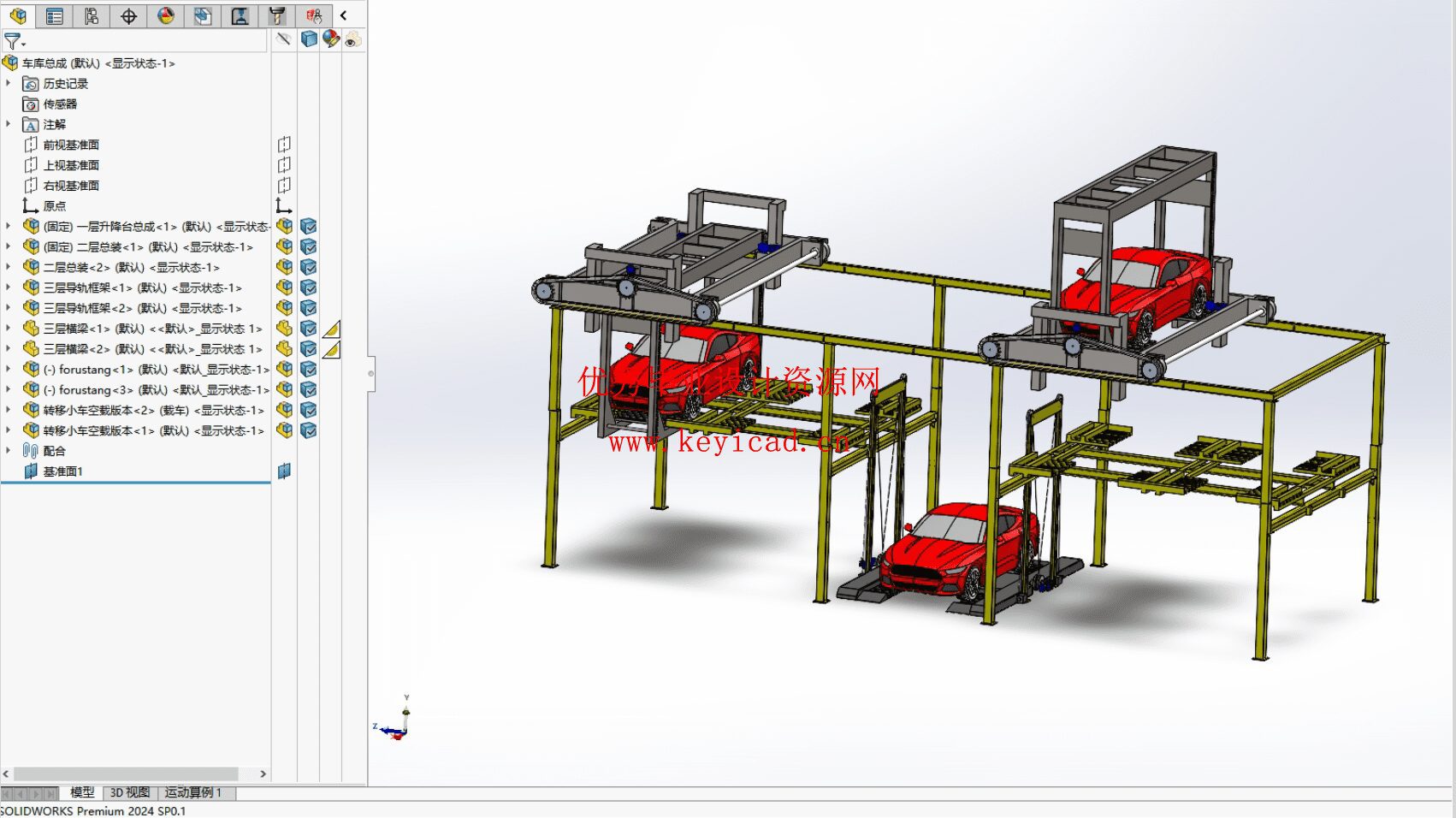Click appearance swatch for 三层横梁<2>

332,349
